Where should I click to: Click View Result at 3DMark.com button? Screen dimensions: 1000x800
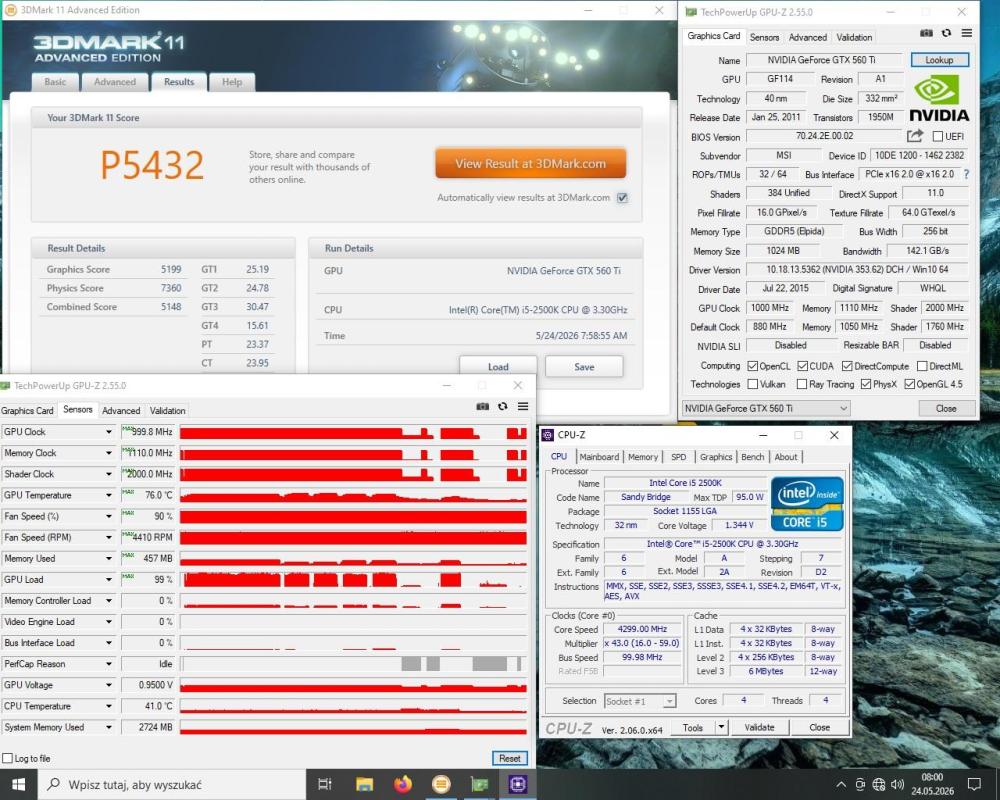point(531,163)
